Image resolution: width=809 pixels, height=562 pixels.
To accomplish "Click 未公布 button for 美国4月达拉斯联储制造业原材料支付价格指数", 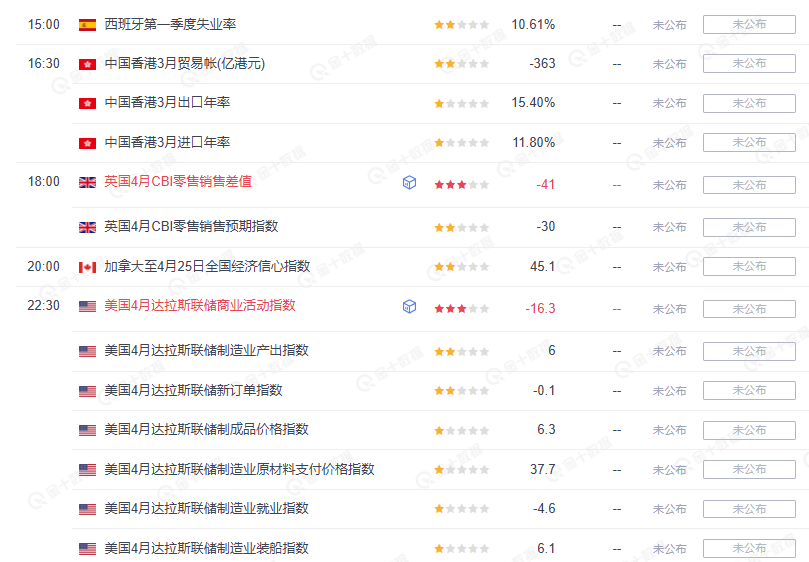I will pyautogui.click(x=749, y=469).
